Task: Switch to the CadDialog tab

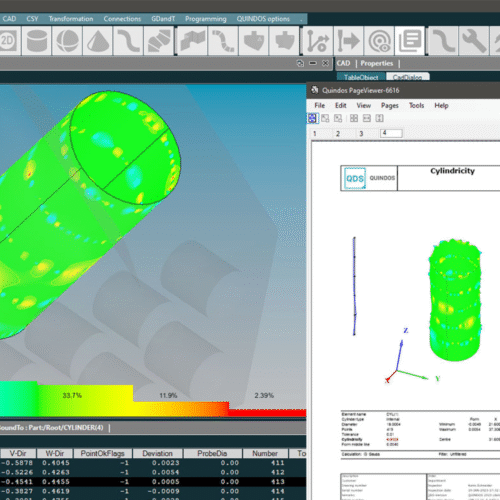Action: click(407, 77)
